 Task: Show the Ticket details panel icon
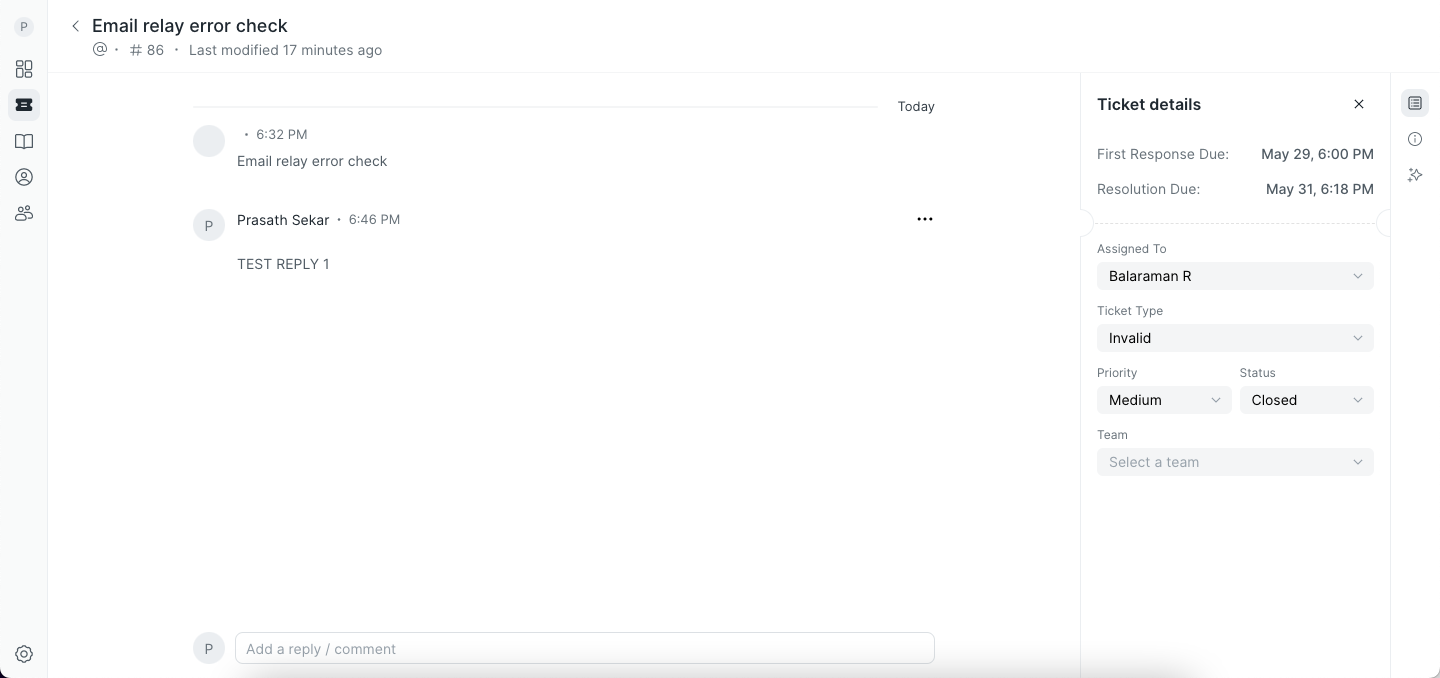pos(1415,103)
